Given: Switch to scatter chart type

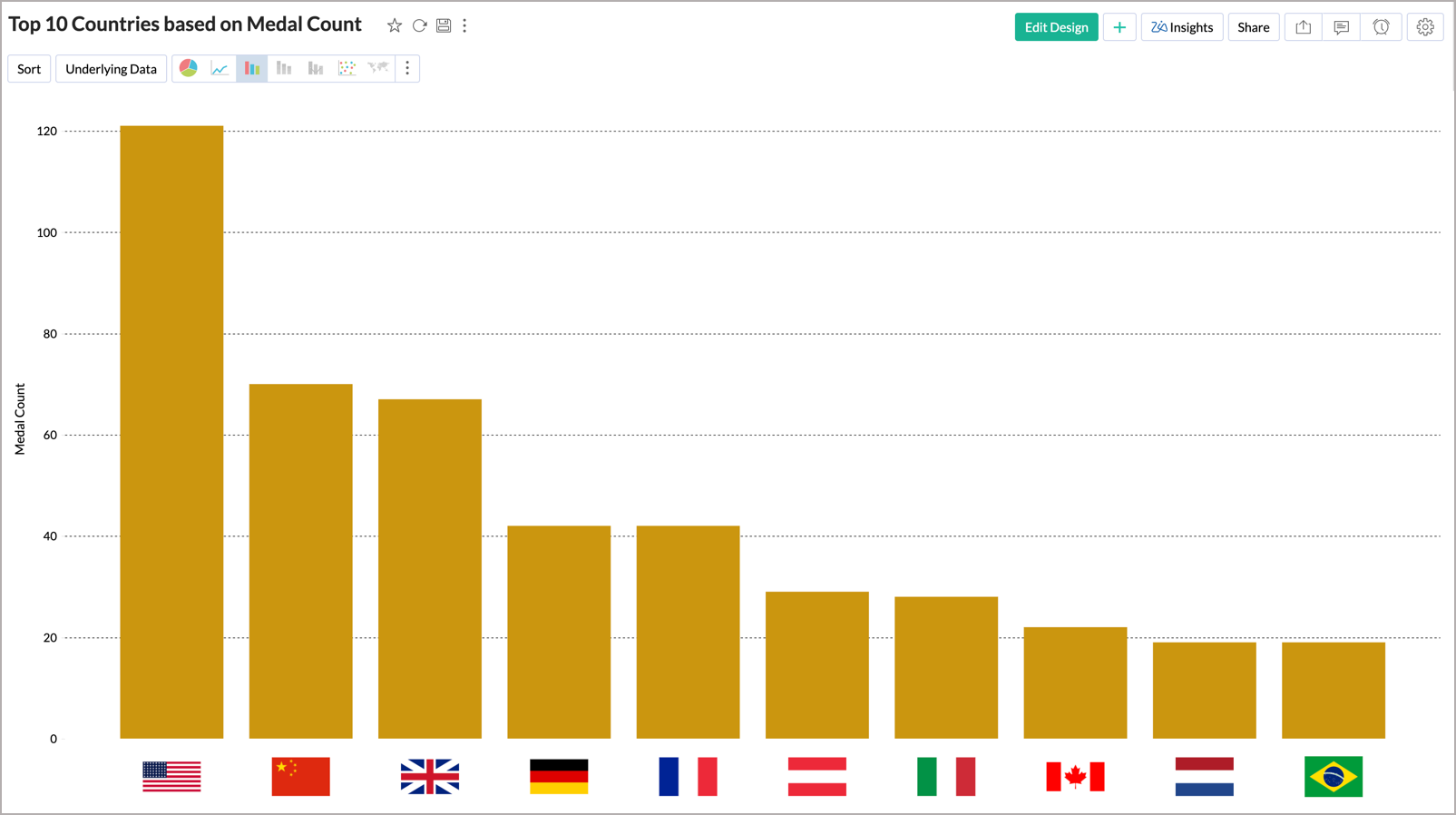Looking at the screenshot, I should click(347, 68).
